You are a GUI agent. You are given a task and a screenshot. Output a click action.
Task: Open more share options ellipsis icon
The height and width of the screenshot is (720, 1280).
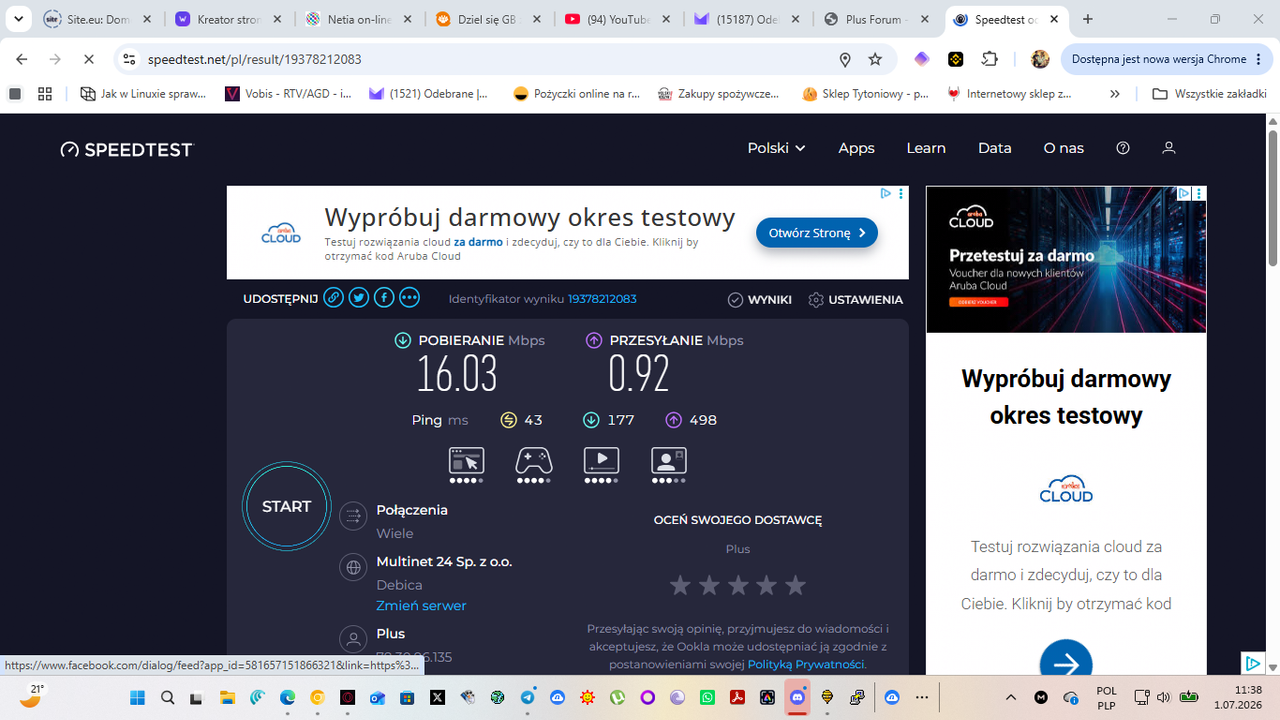pyautogui.click(x=410, y=298)
